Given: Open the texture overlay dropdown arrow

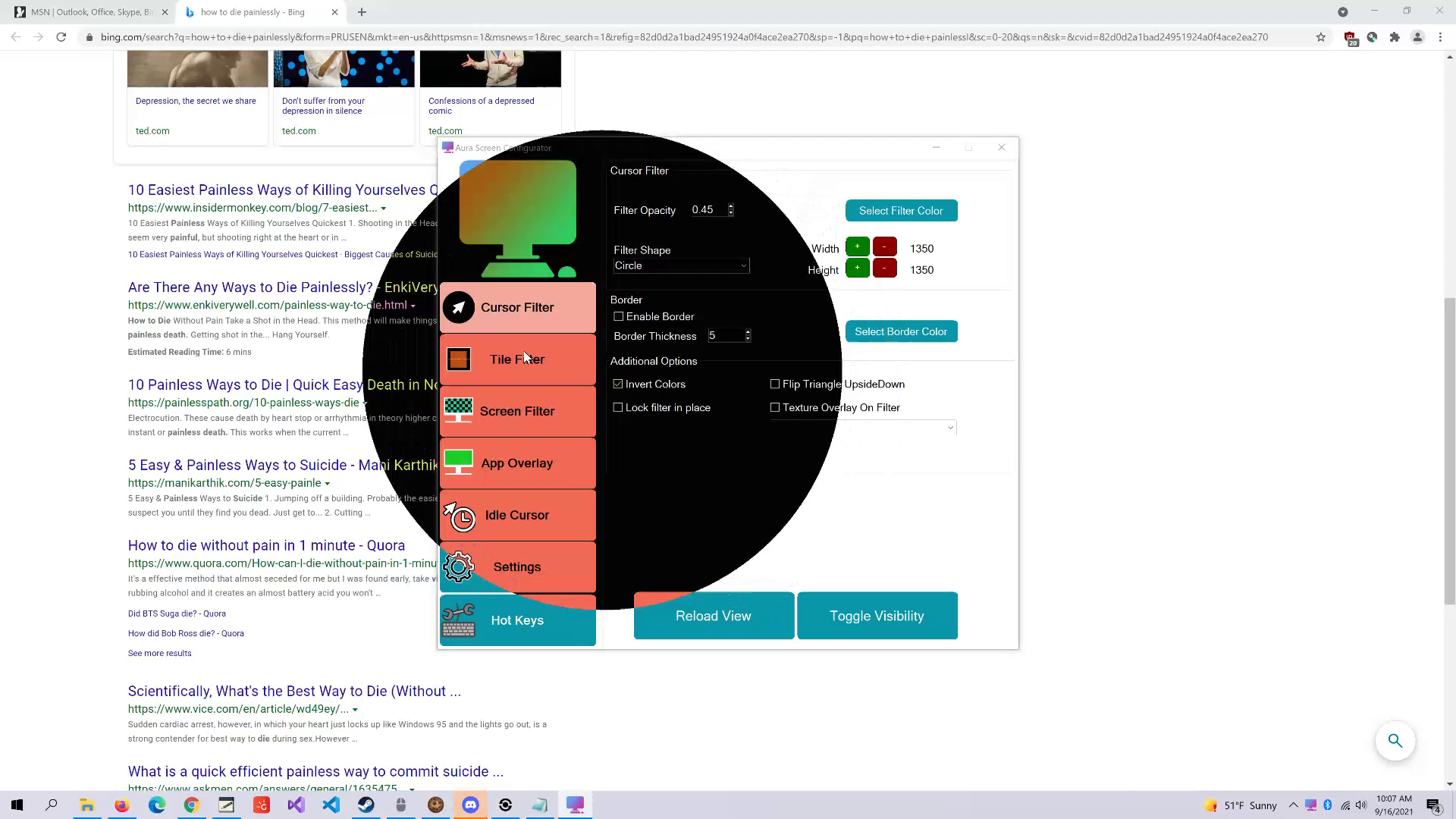Looking at the screenshot, I should pyautogui.click(x=950, y=428).
